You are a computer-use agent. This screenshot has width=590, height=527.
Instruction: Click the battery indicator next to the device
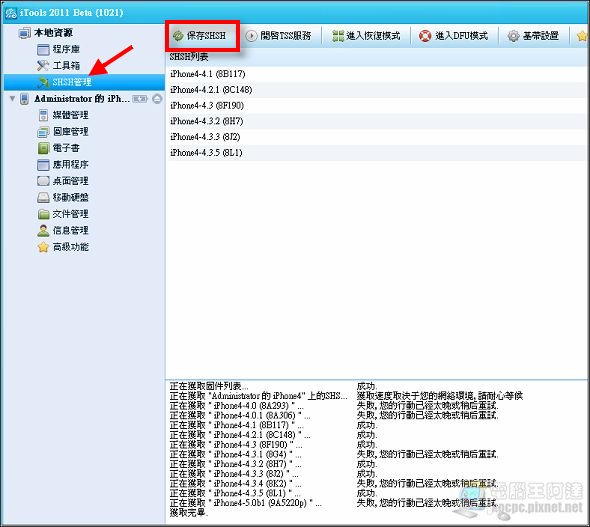point(140,99)
